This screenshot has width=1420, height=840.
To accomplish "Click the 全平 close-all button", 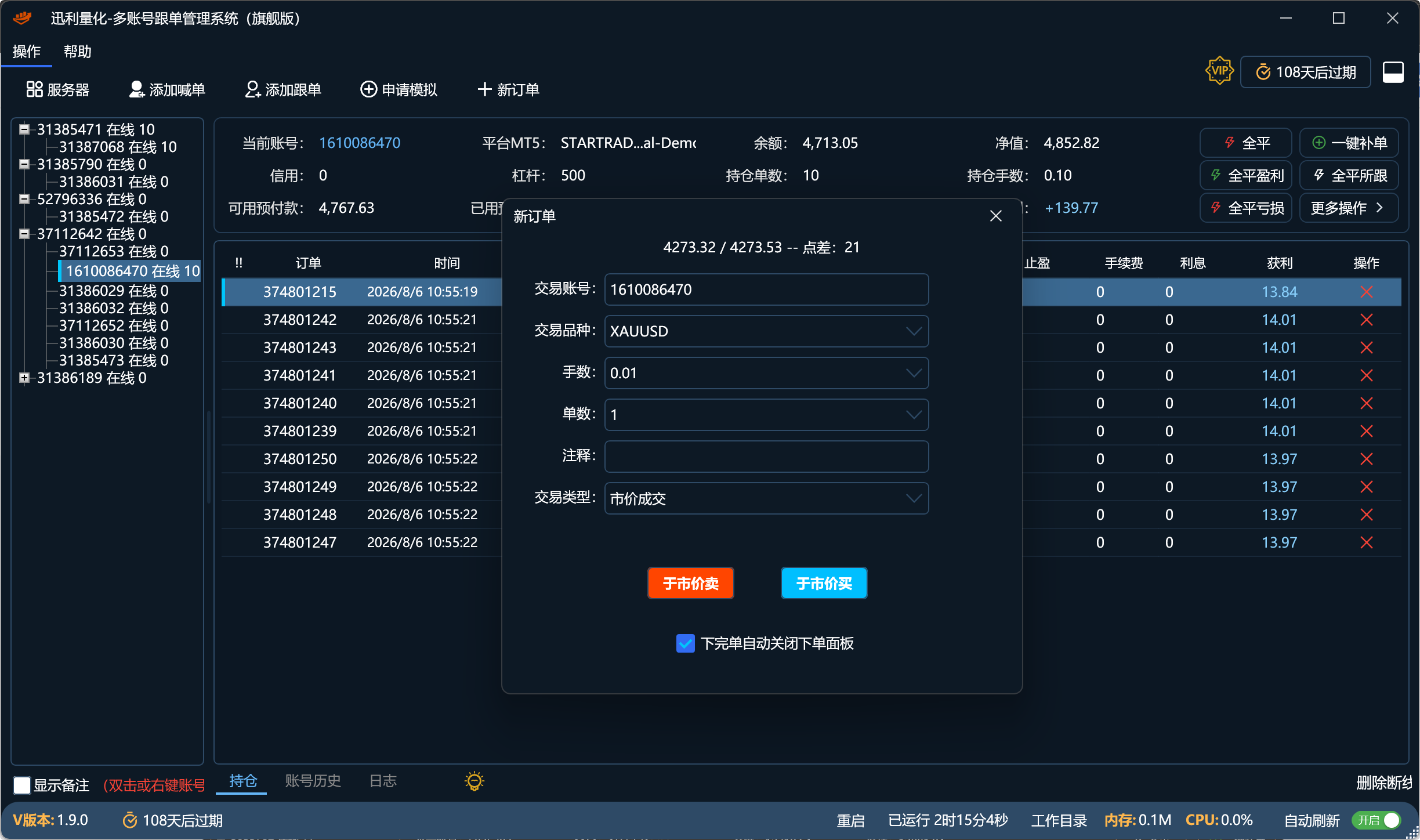I will [x=1245, y=143].
